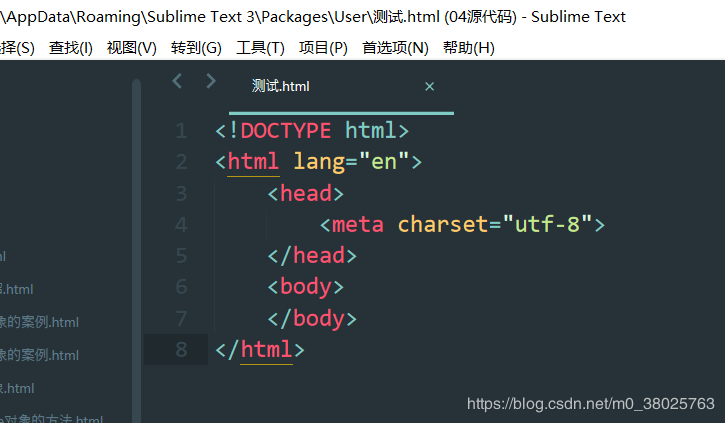
Task: Click line number 8 in gutter
Action: coord(181,349)
